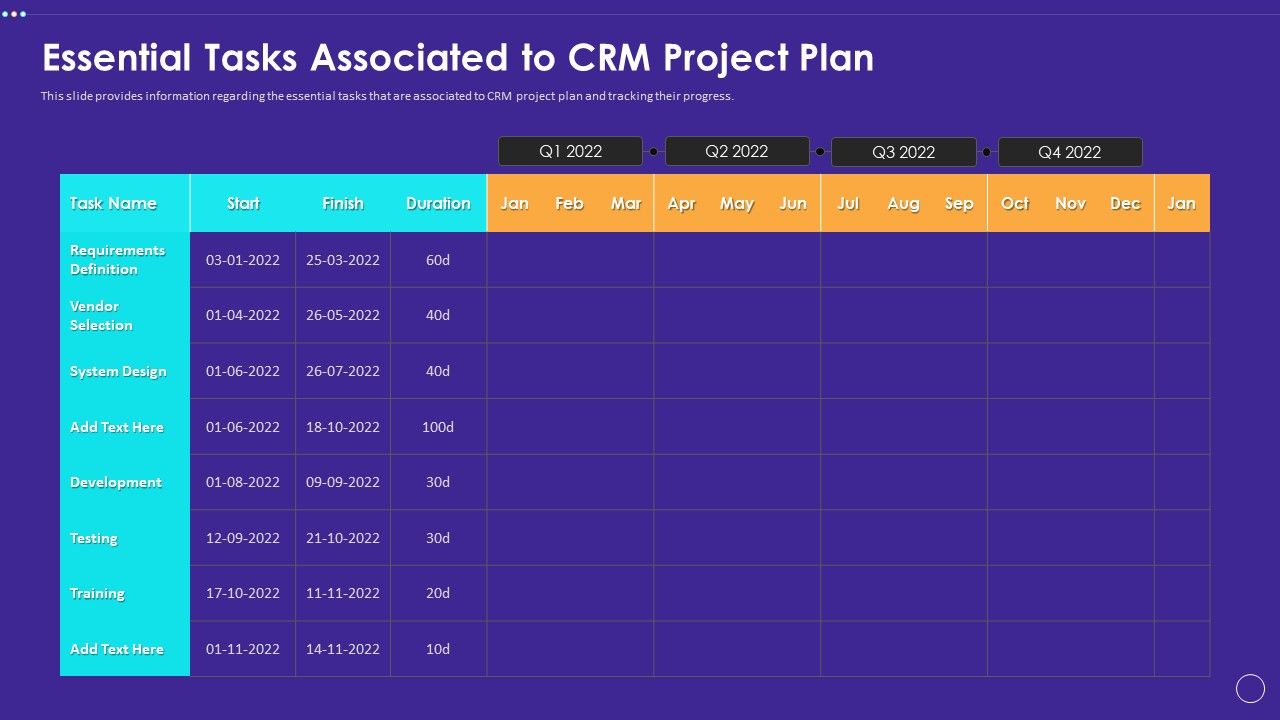The width and height of the screenshot is (1280, 720).
Task: Click the Q3 2022 quarter box
Action: tap(903, 152)
